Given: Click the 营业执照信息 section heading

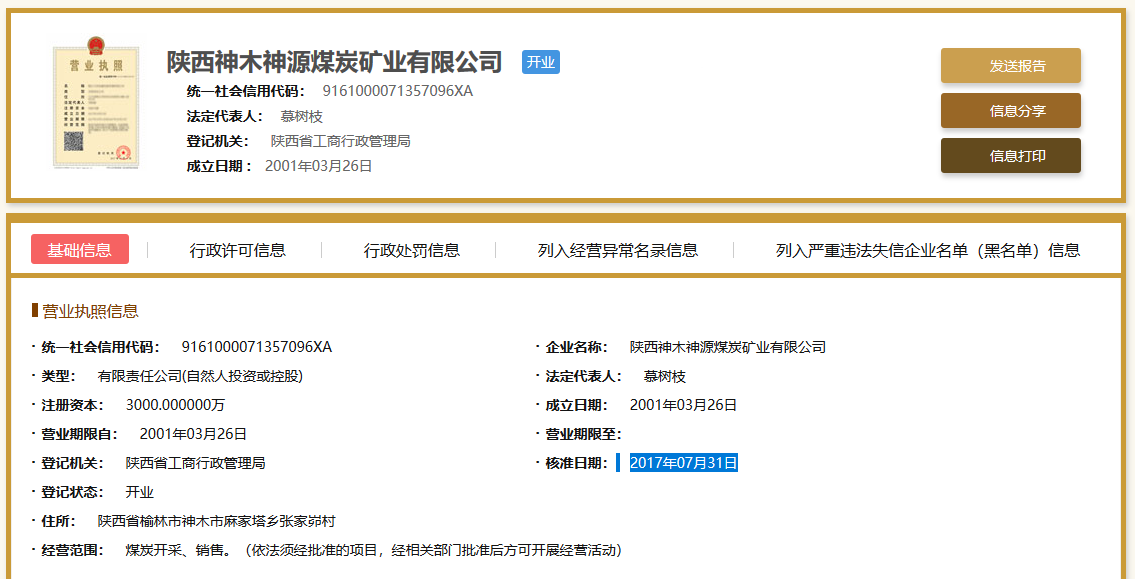Looking at the screenshot, I should 90,311.
